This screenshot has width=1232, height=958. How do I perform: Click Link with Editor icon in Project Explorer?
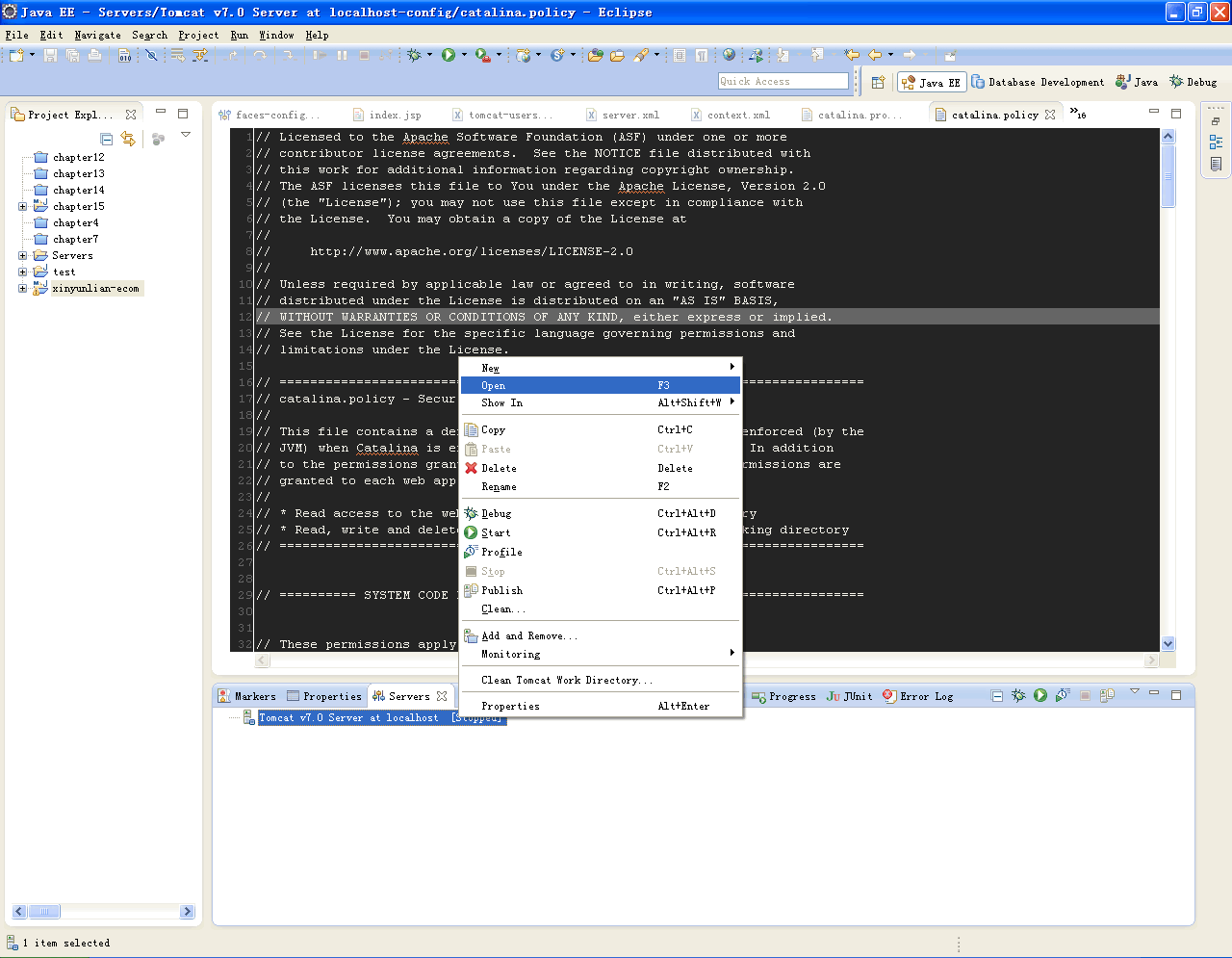click(x=128, y=140)
